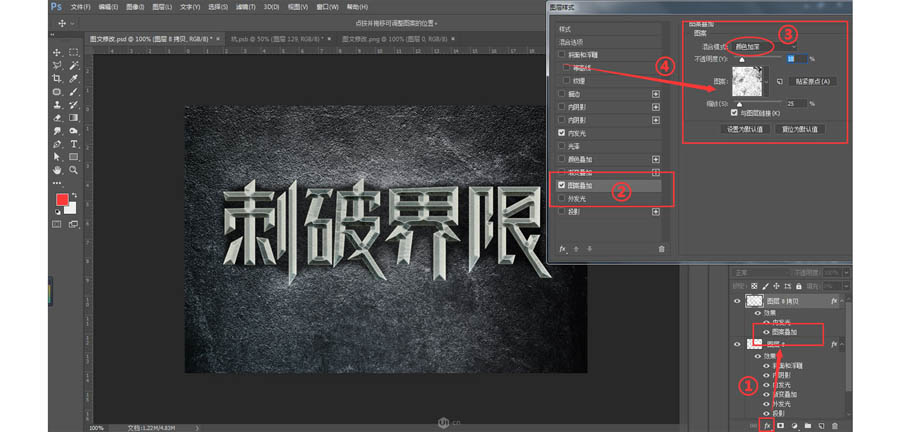Select the Path Selection tool
Viewport: 900px width, 432px height.
coord(57,157)
